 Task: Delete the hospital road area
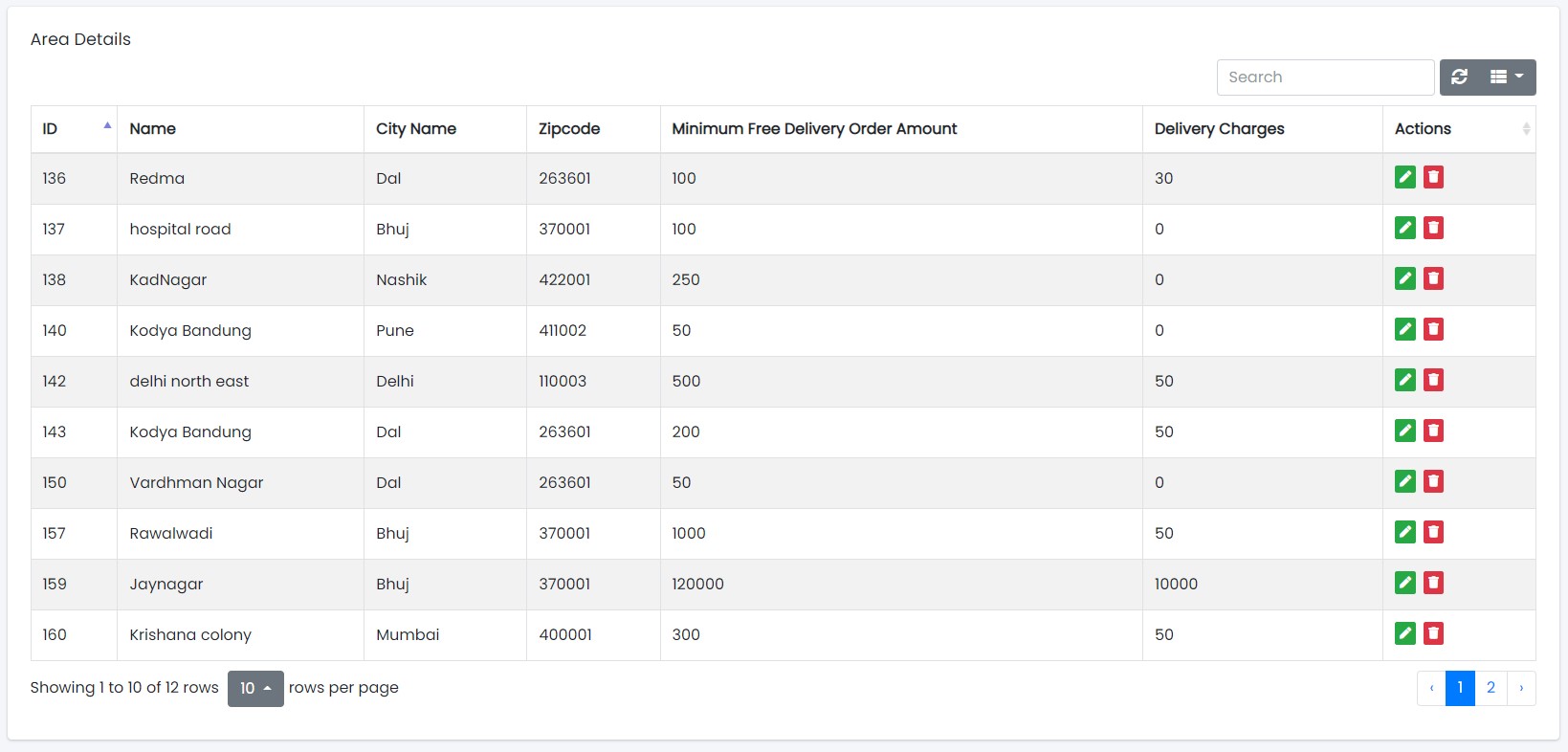(1433, 228)
